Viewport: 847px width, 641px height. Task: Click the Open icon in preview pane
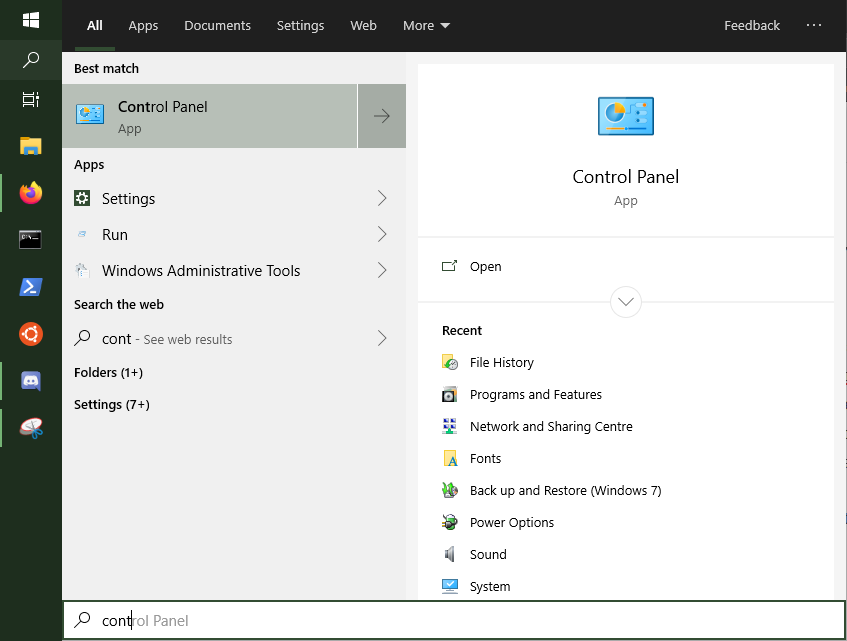coord(449,266)
